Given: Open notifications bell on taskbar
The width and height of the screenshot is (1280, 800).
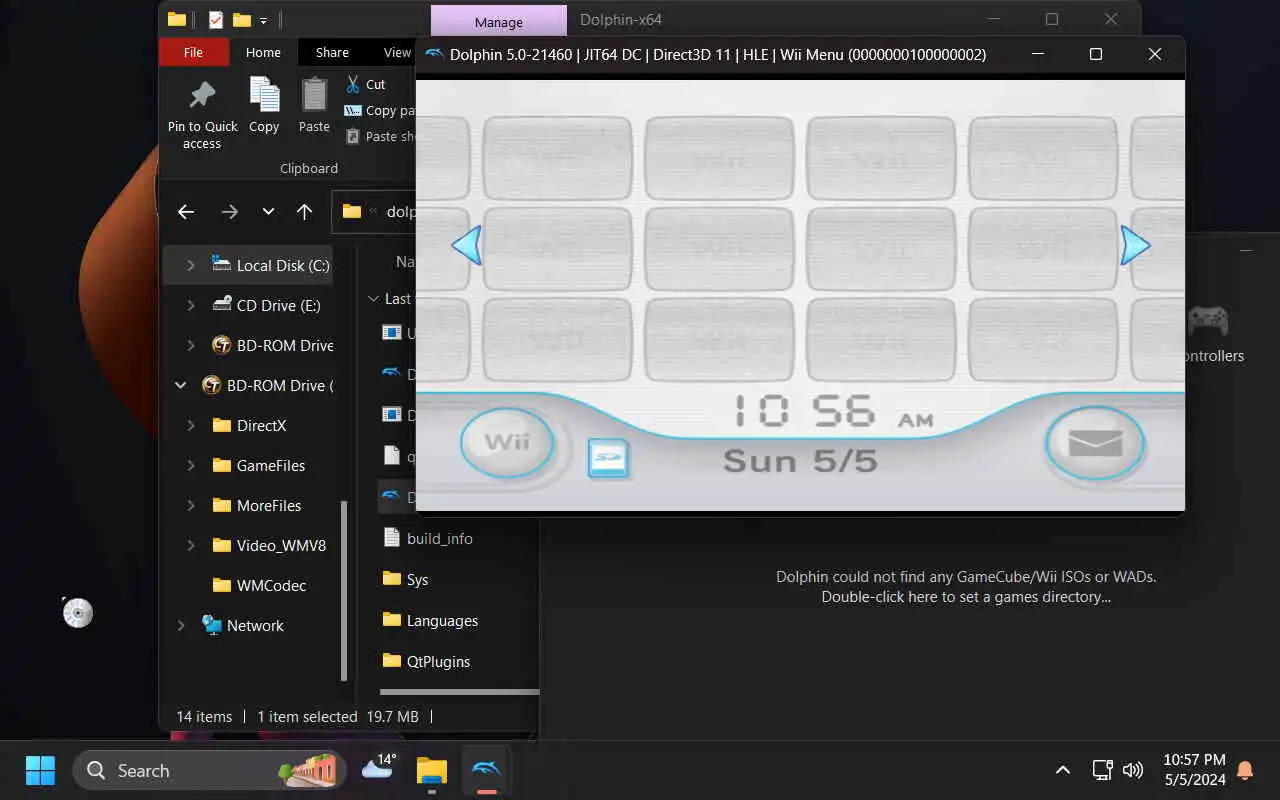Looking at the screenshot, I should 1245,770.
